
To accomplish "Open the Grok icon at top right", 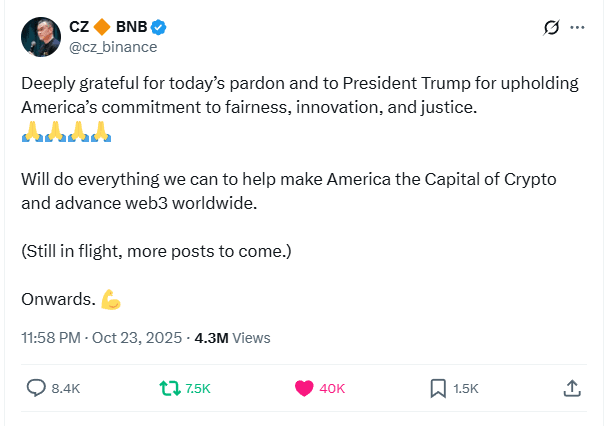I will click(549, 28).
